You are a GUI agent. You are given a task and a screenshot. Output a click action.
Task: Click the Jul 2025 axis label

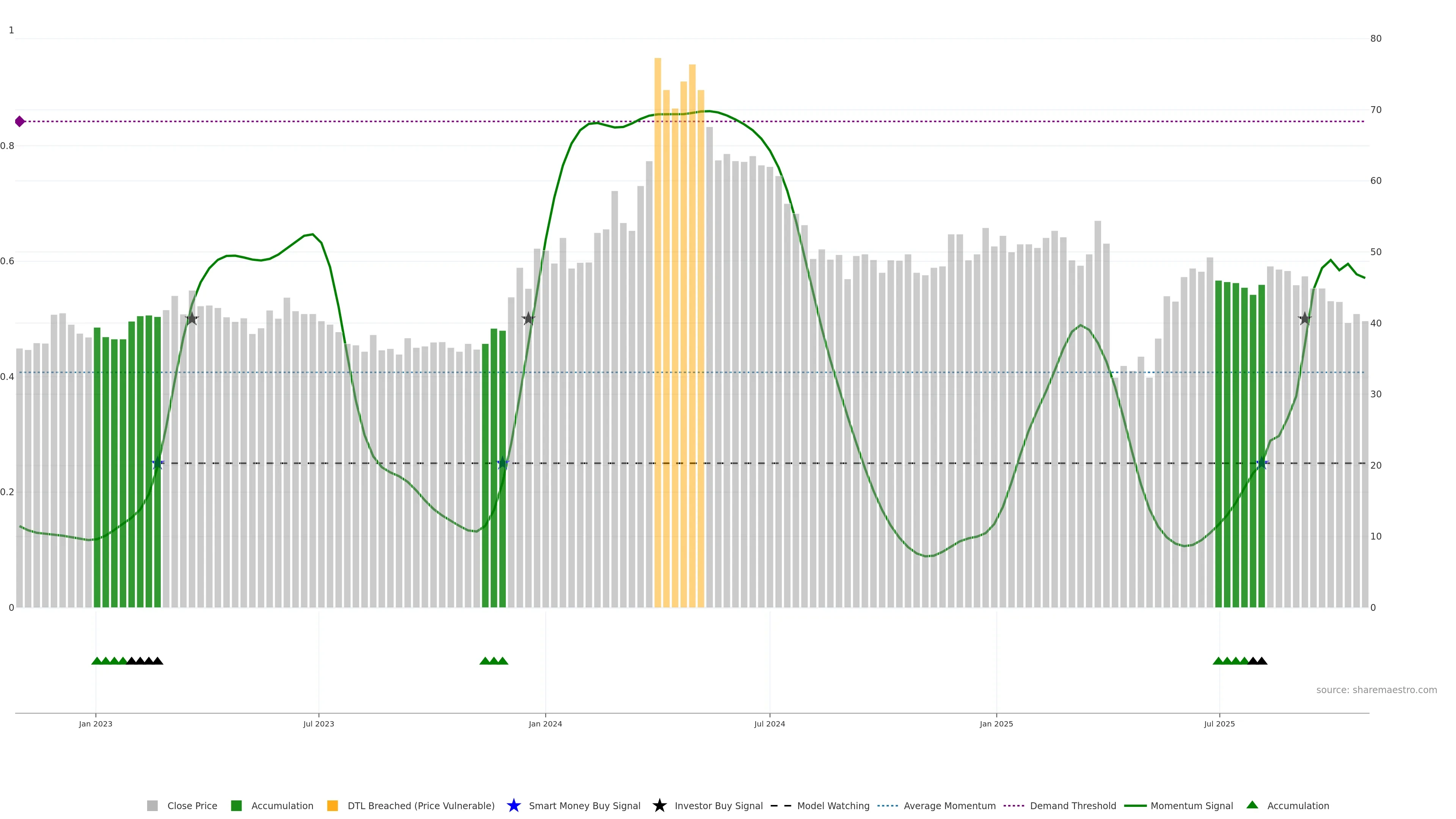click(x=1219, y=723)
